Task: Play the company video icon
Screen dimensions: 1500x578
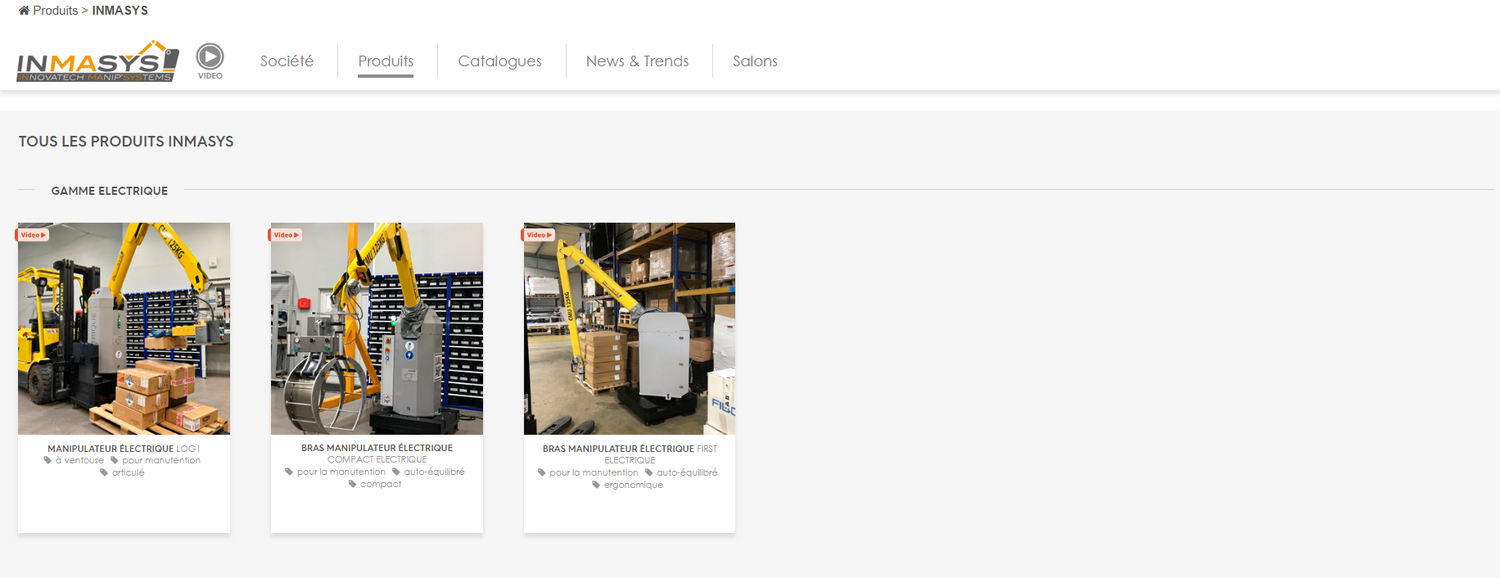Action: pyautogui.click(x=210, y=61)
